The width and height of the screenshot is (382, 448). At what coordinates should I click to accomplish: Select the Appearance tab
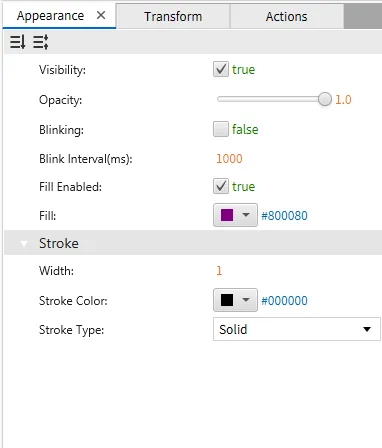tap(50, 16)
